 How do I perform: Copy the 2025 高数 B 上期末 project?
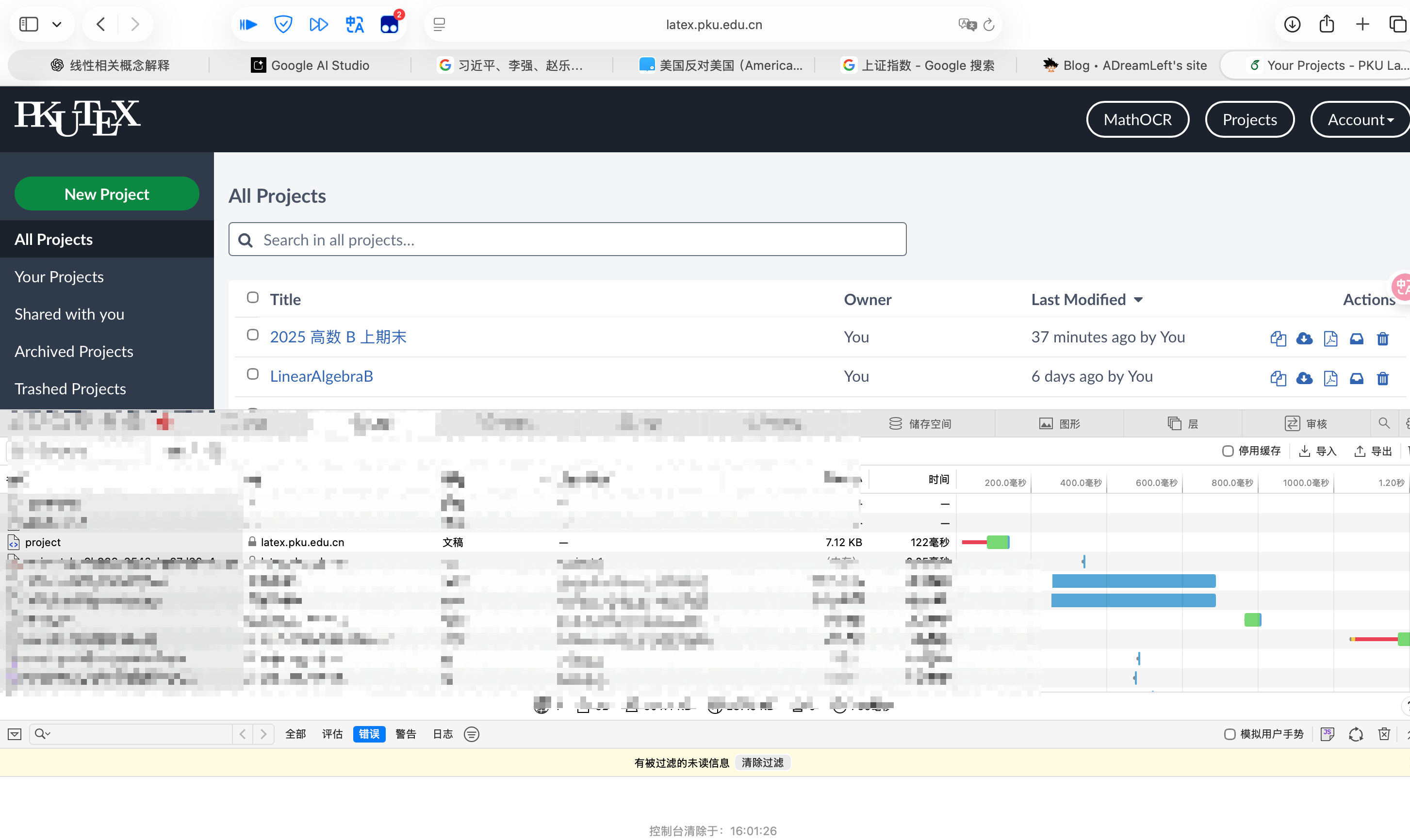pyautogui.click(x=1278, y=339)
